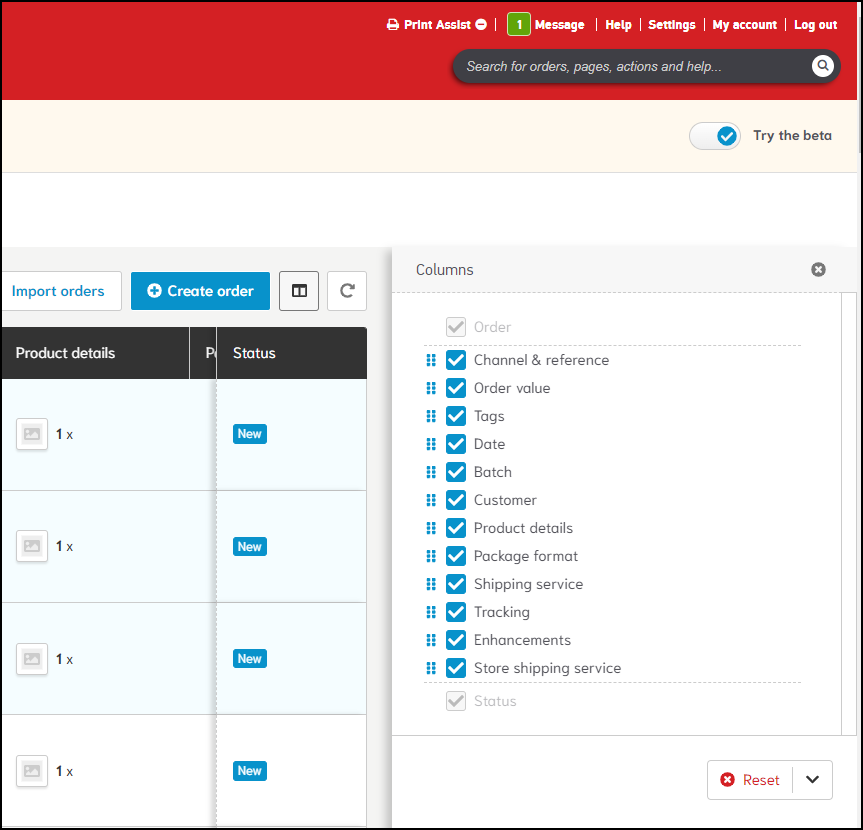Disable the Order value column
This screenshot has width=863, height=830.
(x=456, y=388)
